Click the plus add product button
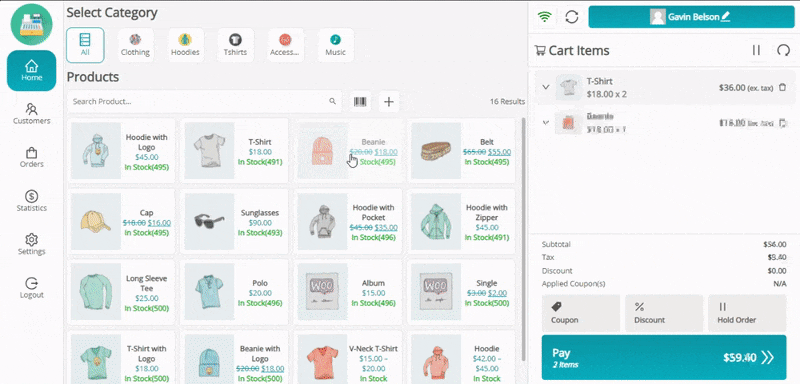 coord(389,101)
